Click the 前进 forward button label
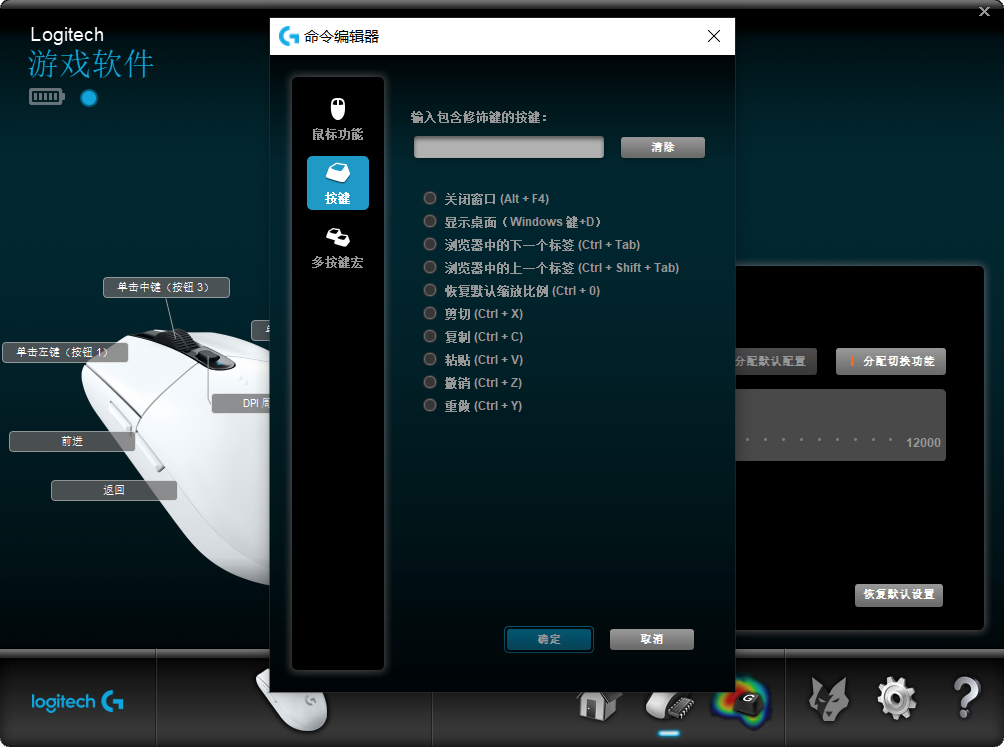Viewport: 1004px width, 747px height. (72, 441)
